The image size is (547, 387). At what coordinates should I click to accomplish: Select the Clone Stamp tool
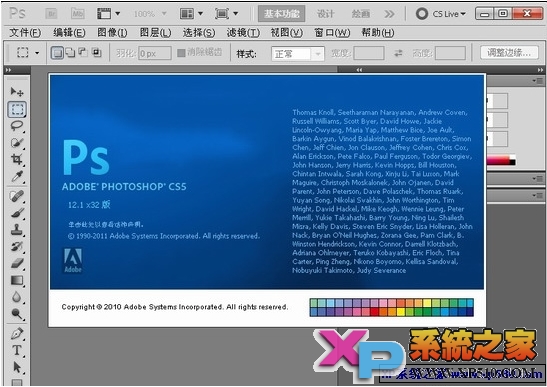pos(16,229)
